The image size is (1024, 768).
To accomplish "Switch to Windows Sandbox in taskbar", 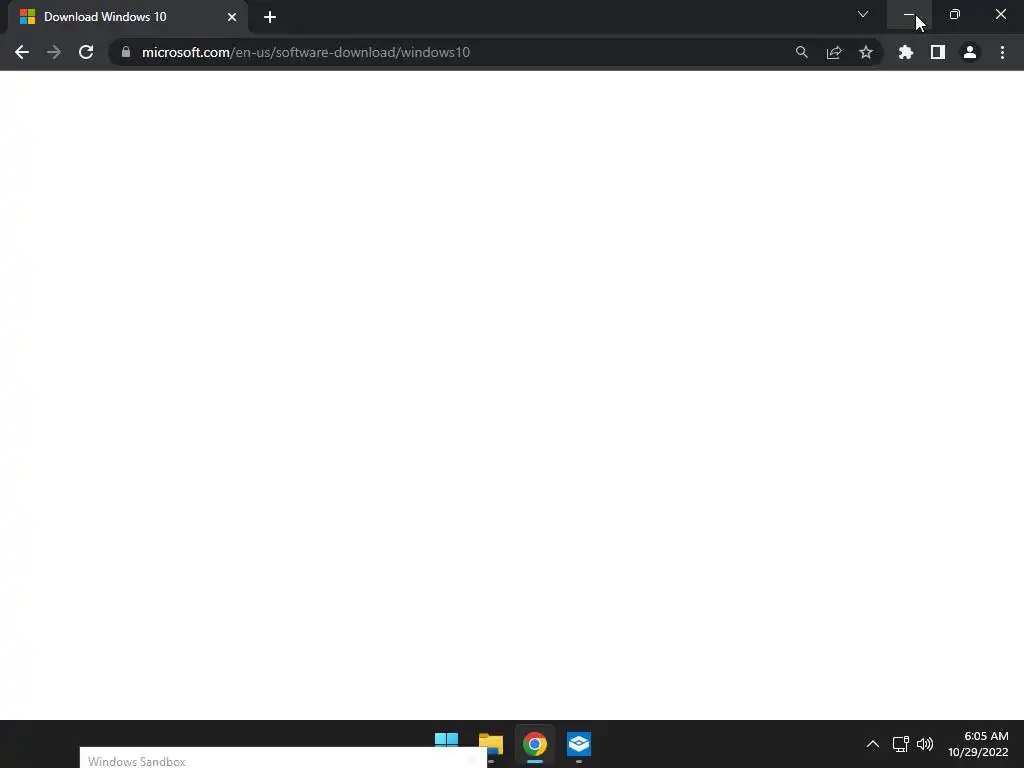I will [579, 743].
